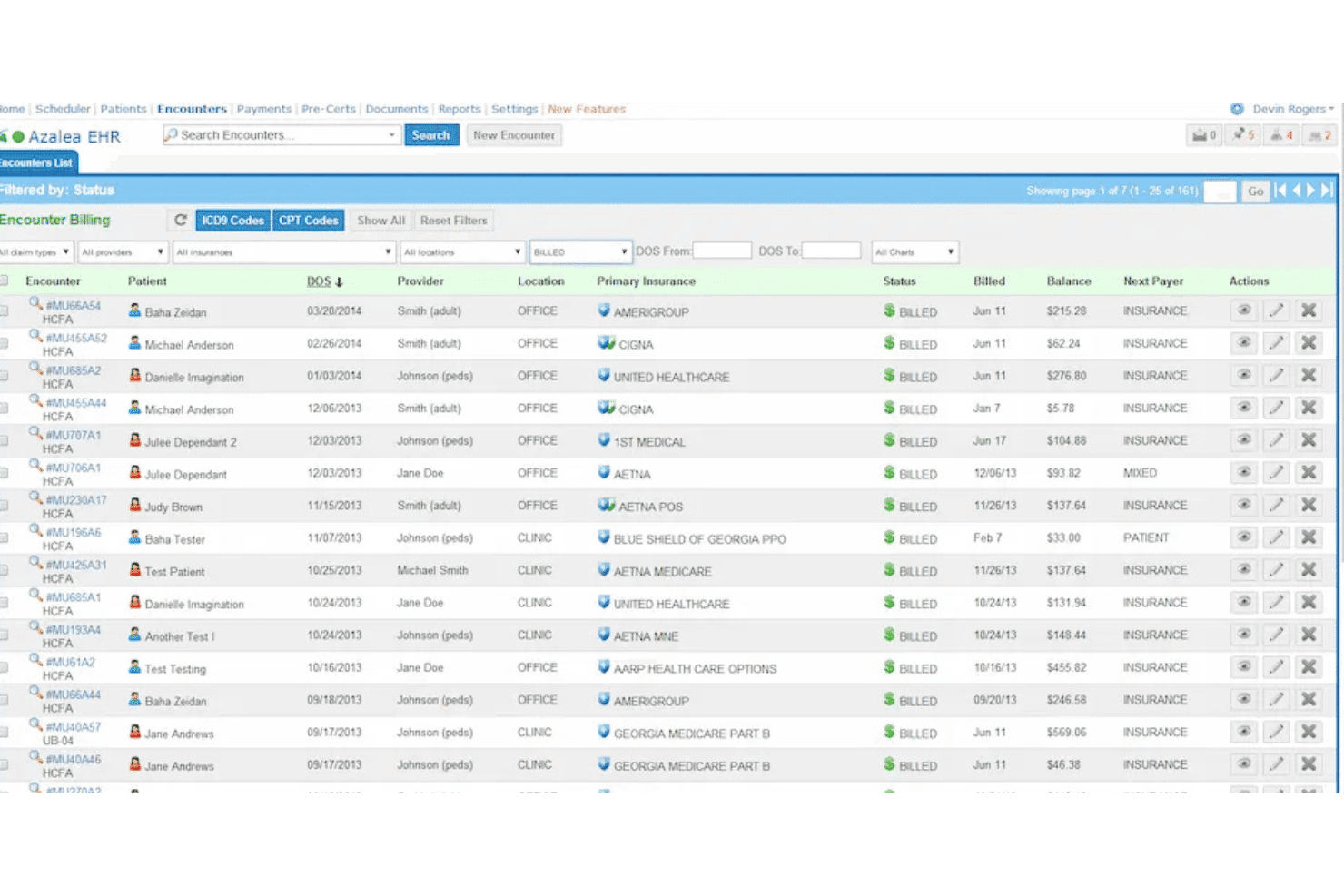View encounter #MU196A6 with eye icon
Viewport: 1344px width, 896px height.
(1244, 537)
